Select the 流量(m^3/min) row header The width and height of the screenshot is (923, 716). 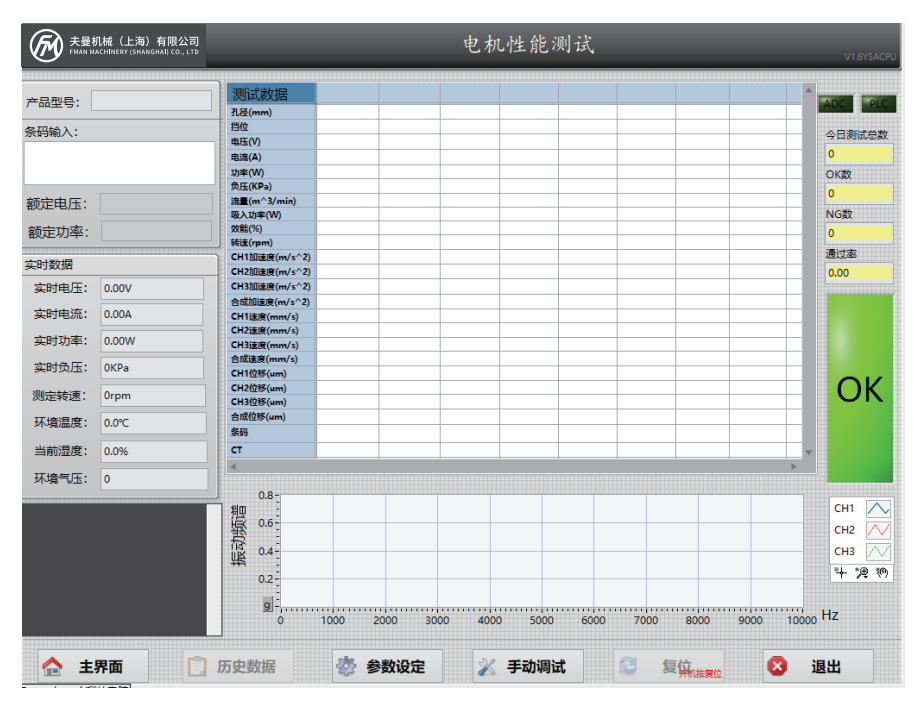click(x=271, y=201)
